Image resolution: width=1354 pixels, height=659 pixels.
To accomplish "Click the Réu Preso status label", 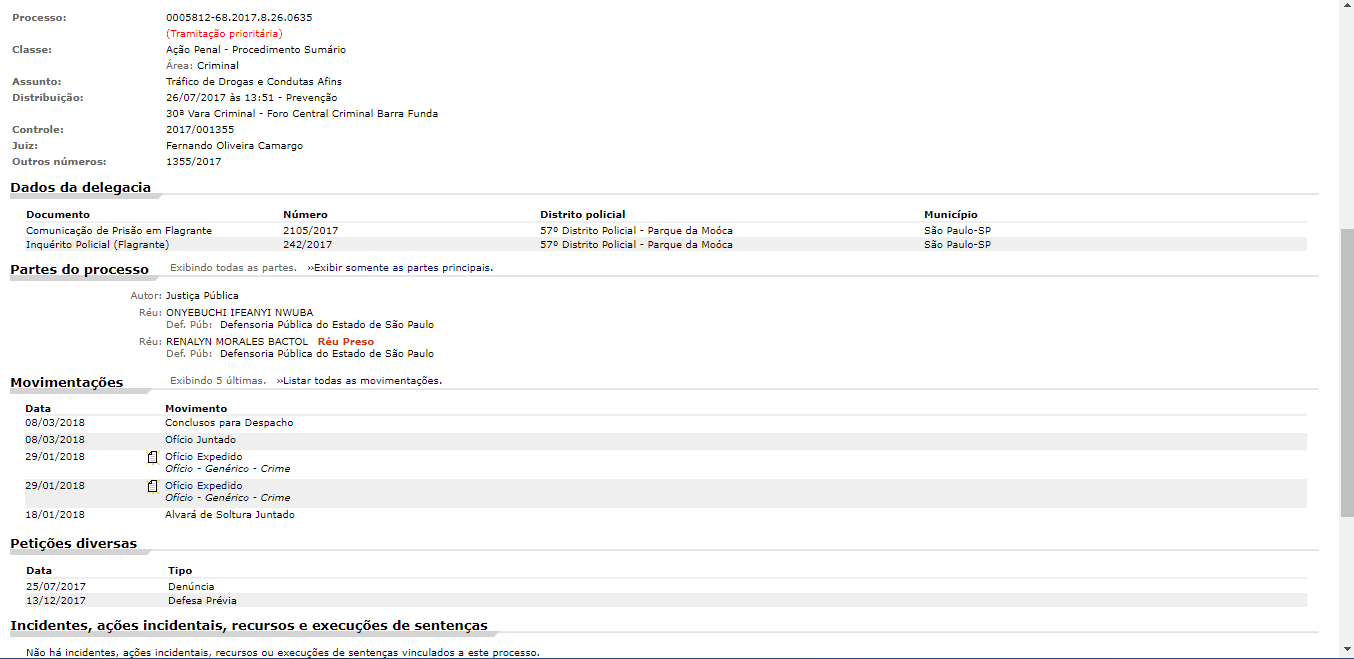I will 345,342.
